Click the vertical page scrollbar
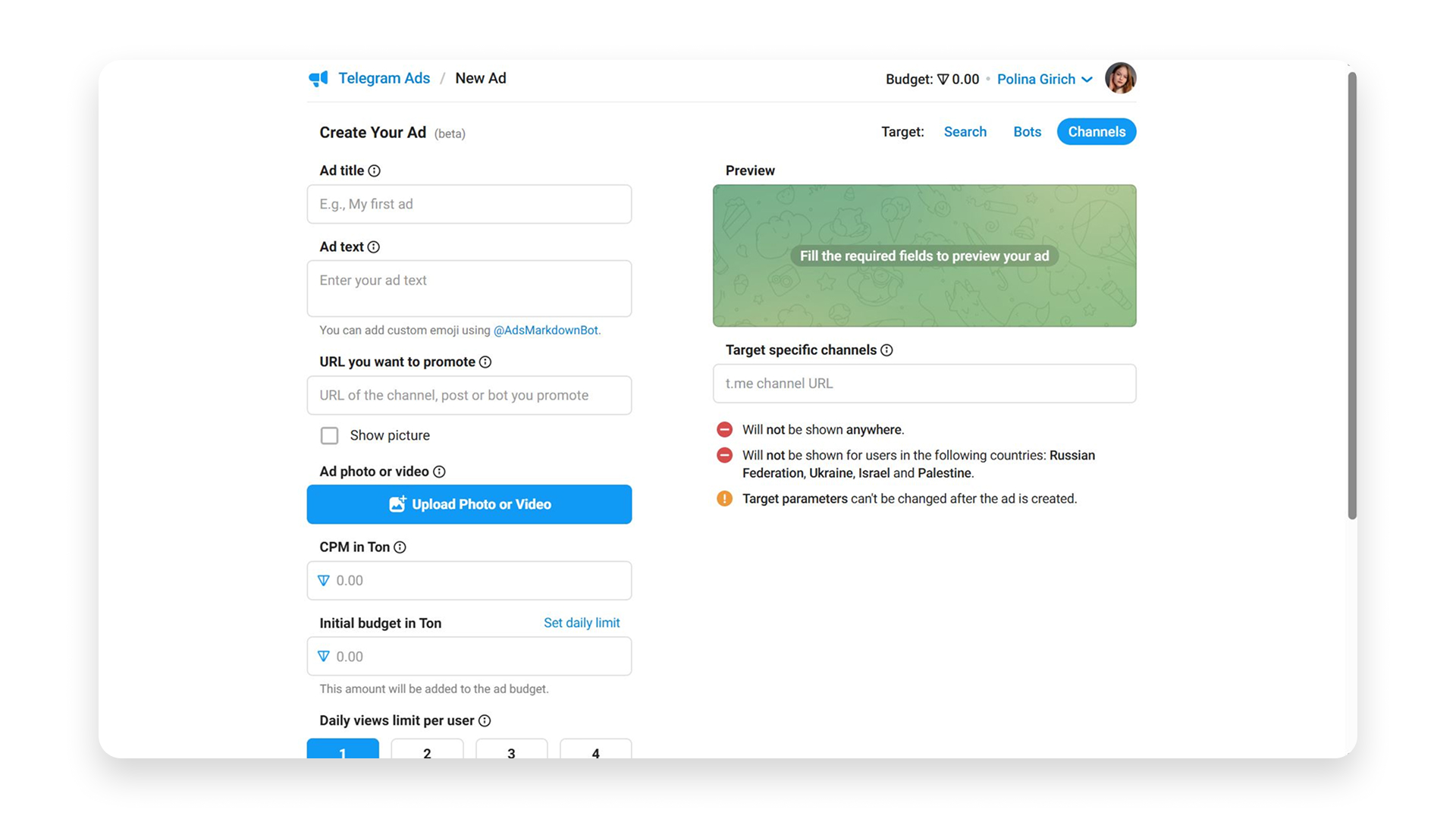1456x819 pixels. [1352, 296]
